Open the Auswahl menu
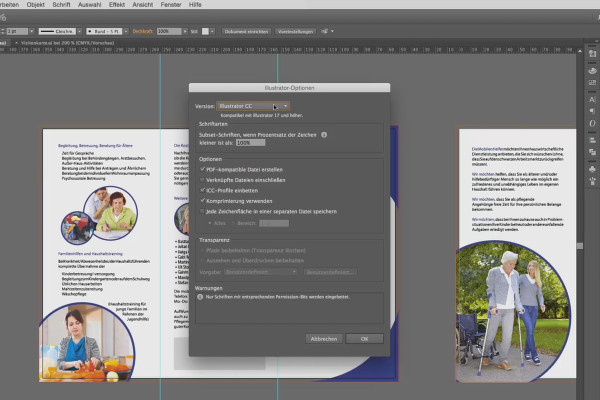600x400 pixels. click(x=90, y=5)
